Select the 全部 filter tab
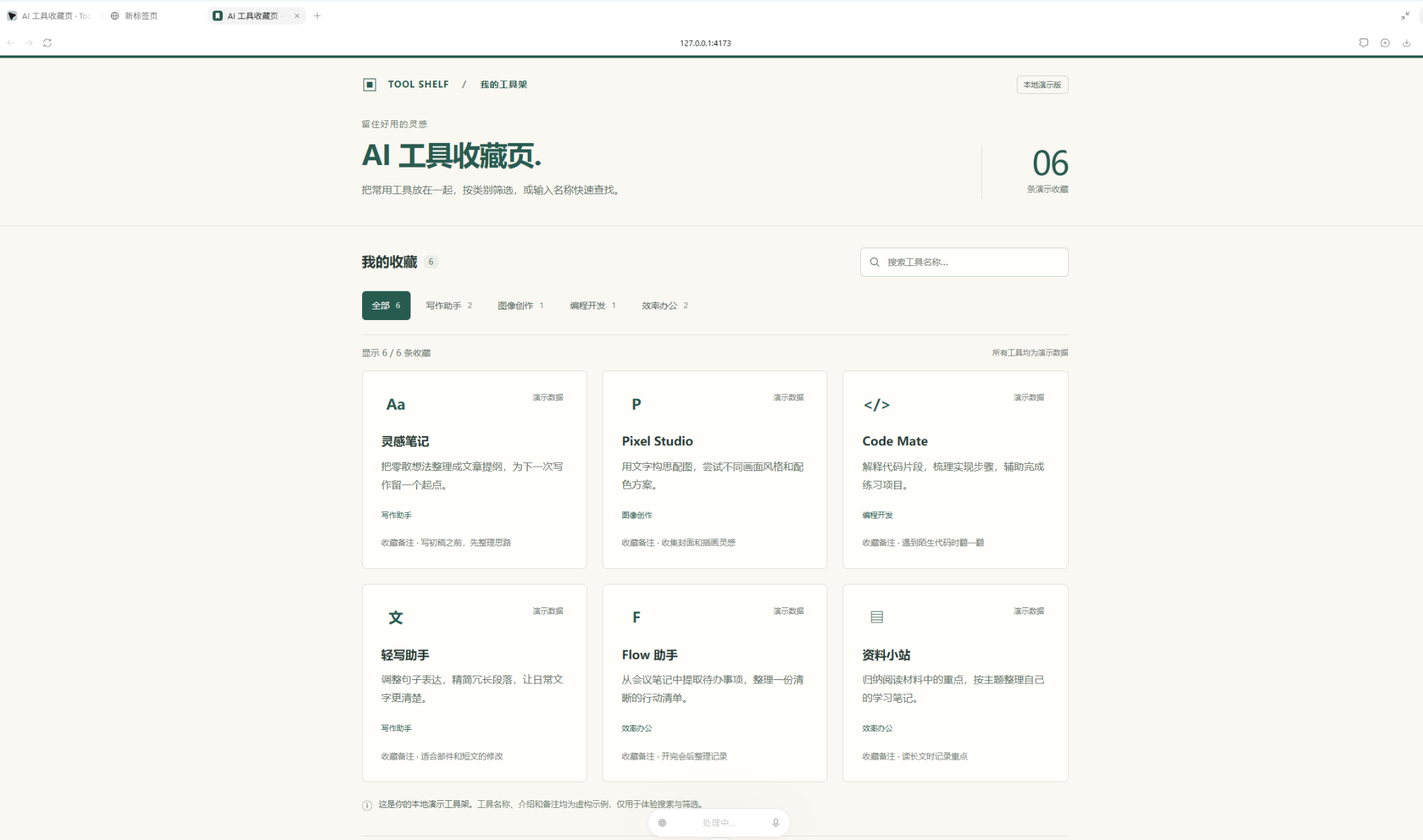Screen dimensions: 1423x840 [386, 306]
